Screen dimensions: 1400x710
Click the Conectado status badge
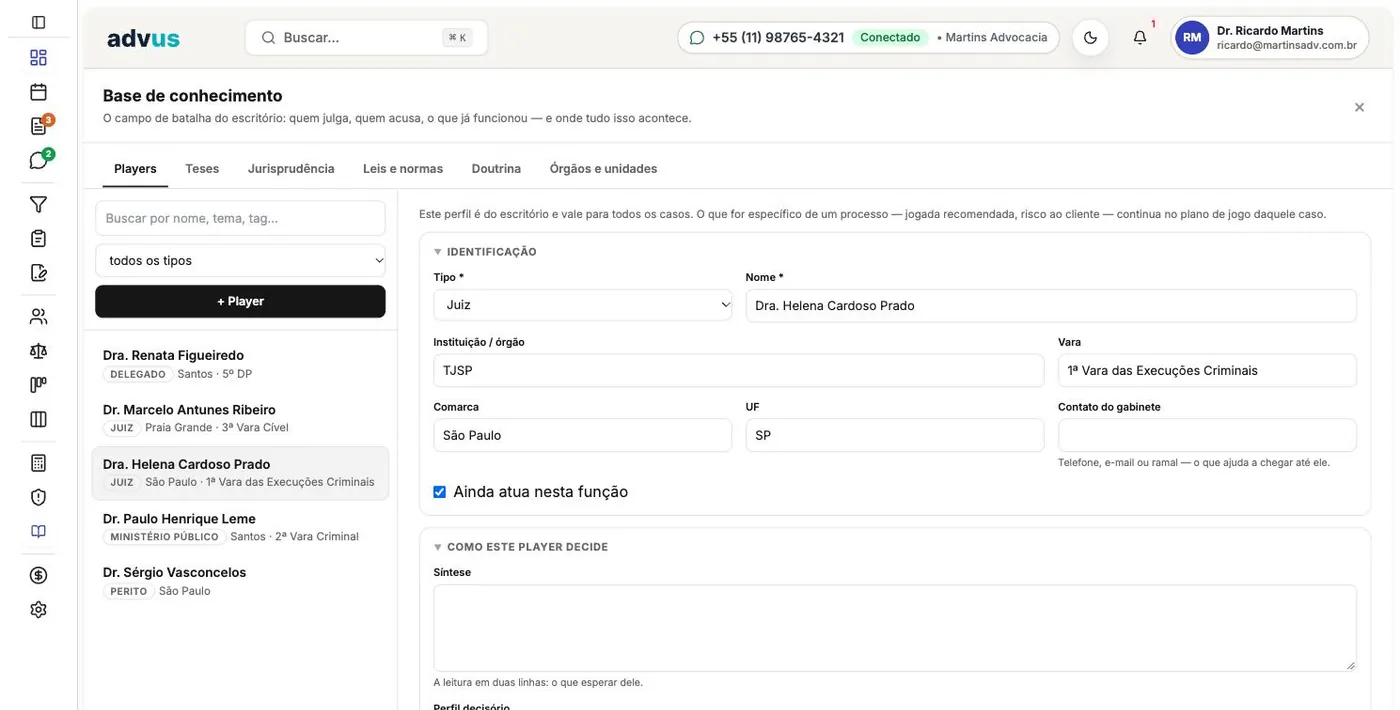click(x=890, y=38)
